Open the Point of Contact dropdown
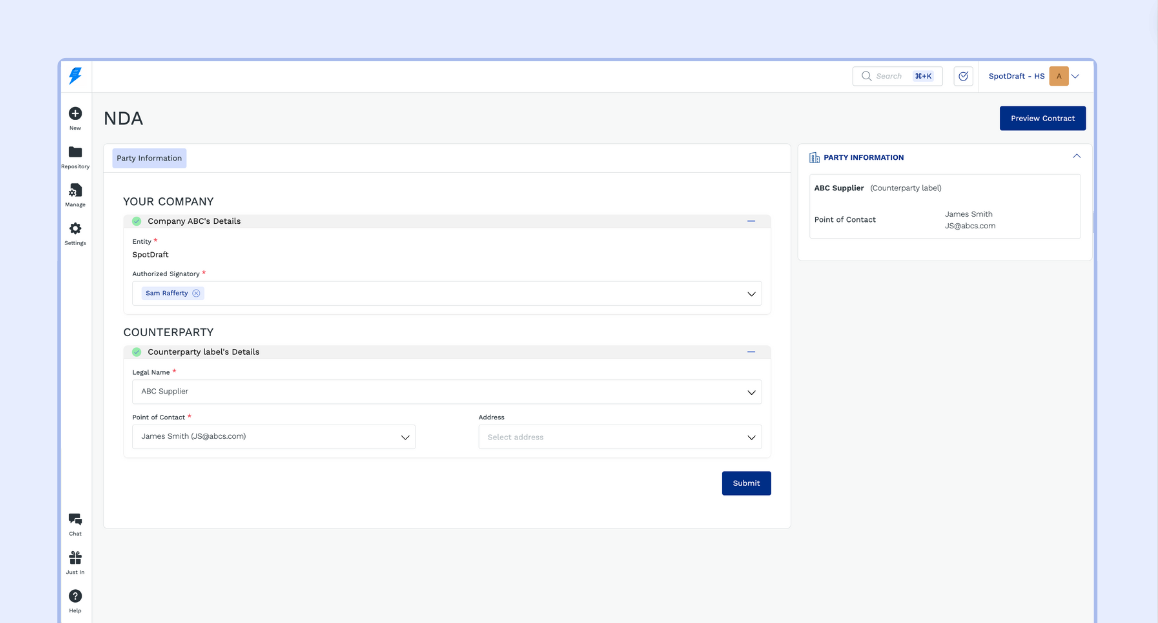This screenshot has width=1158, height=623. point(405,437)
